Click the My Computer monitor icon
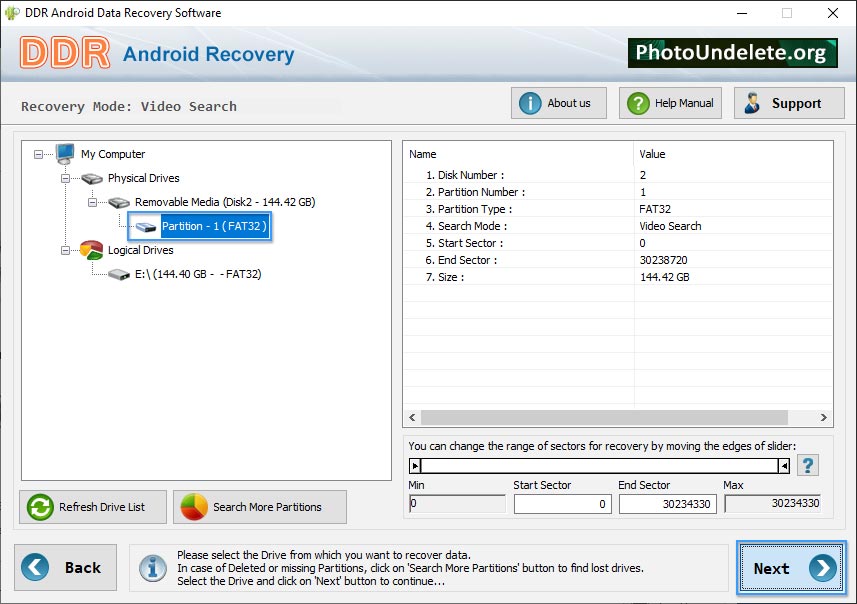Image resolution: width=857 pixels, height=604 pixels. point(65,154)
